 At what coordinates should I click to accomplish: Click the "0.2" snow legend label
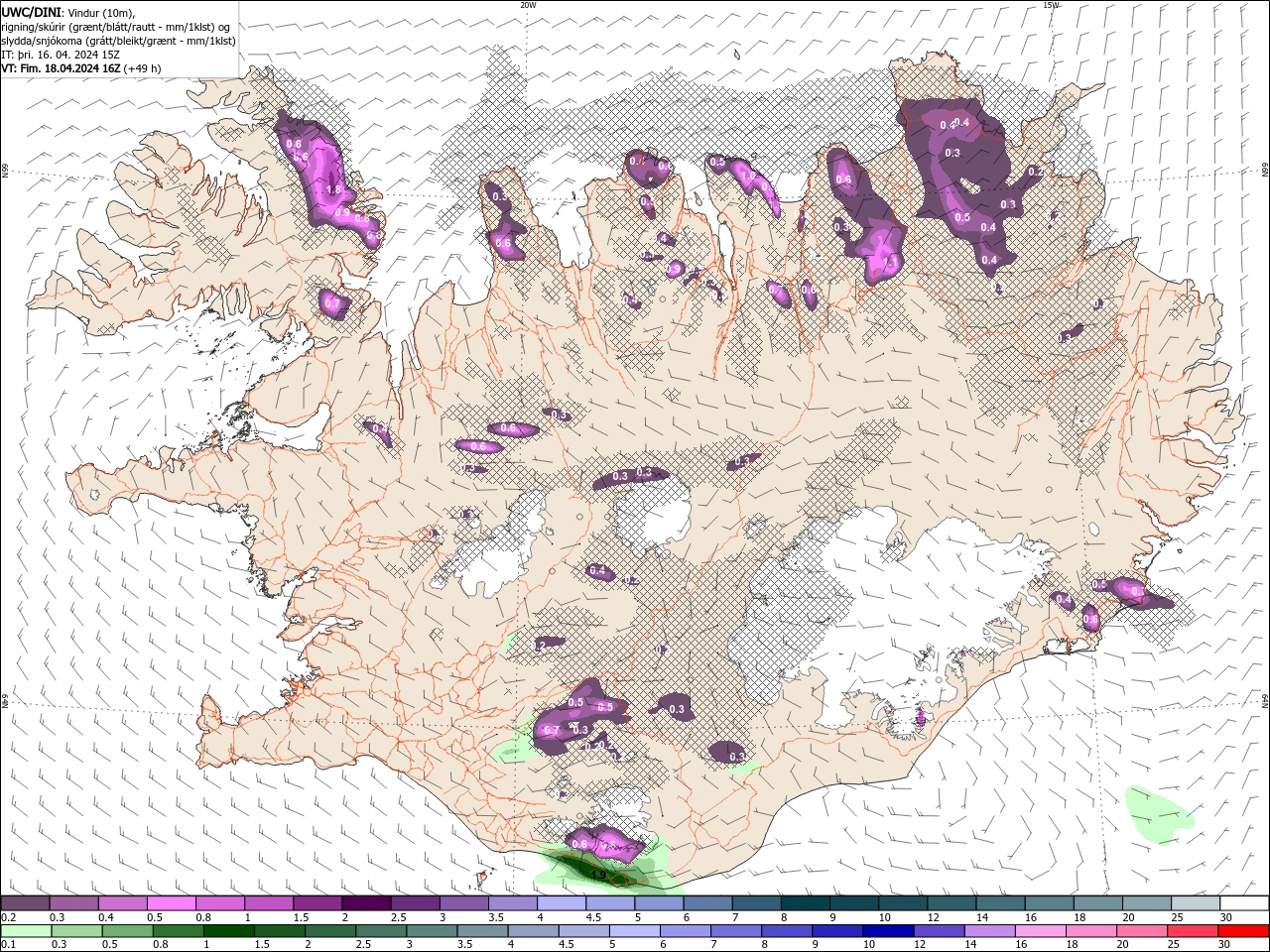click(8, 917)
